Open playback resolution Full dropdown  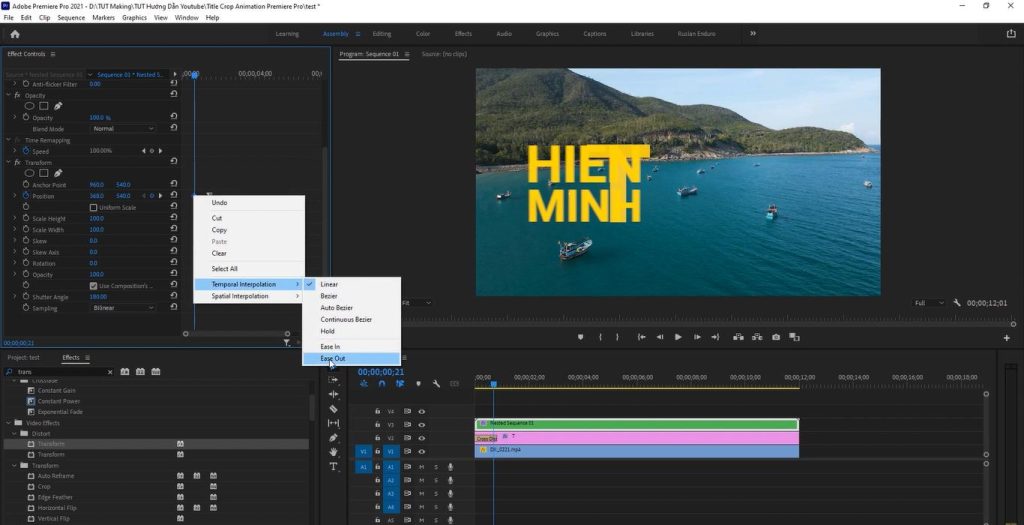click(929, 303)
